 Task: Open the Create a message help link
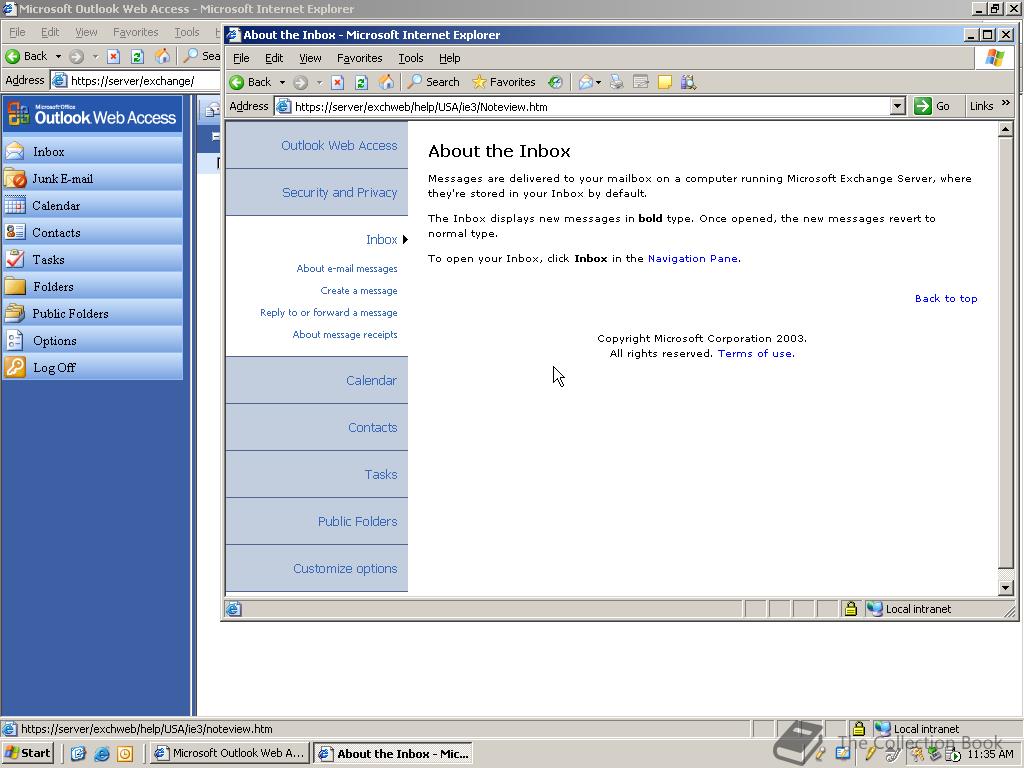(x=359, y=291)
